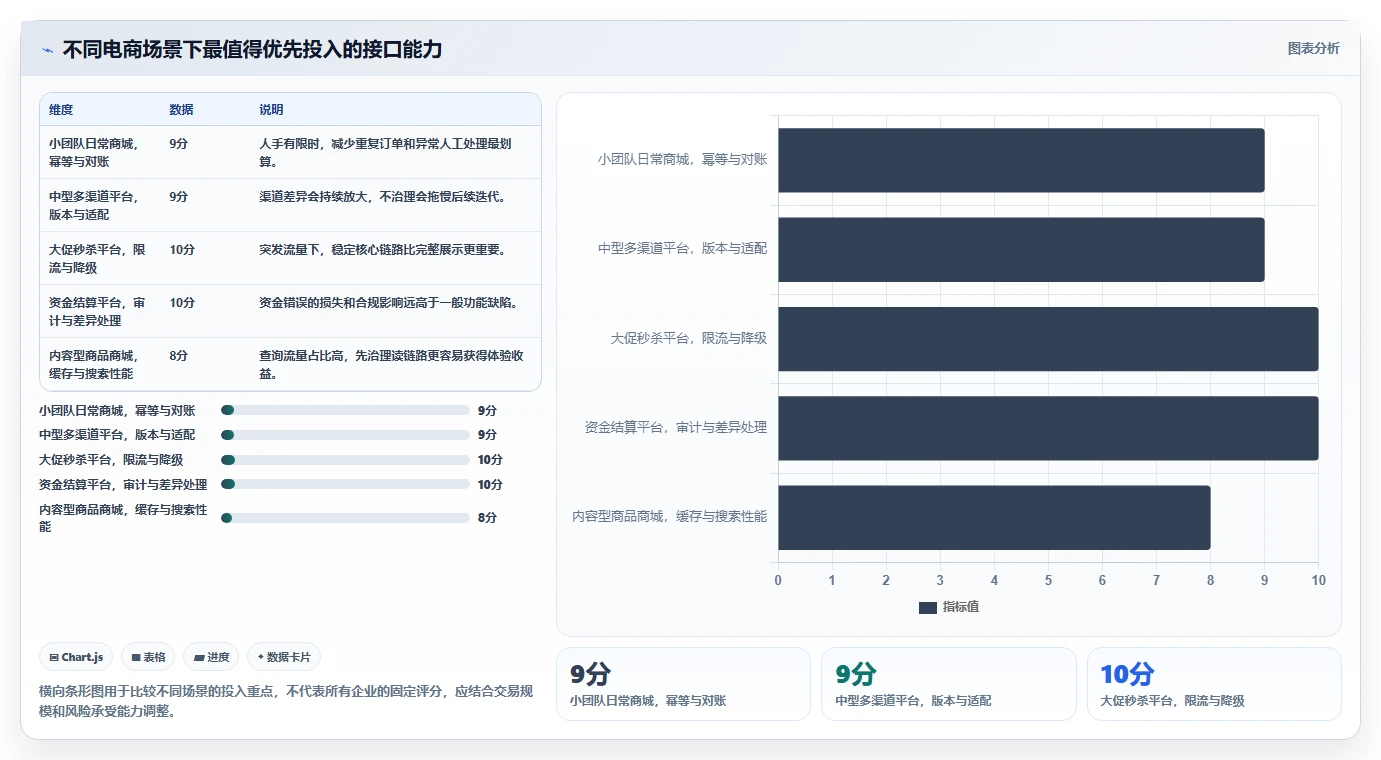The width and height of the screenshot is (1381, 760).
Task: Click progress bar for 中型多渠道平台
Action: point(345,435)
